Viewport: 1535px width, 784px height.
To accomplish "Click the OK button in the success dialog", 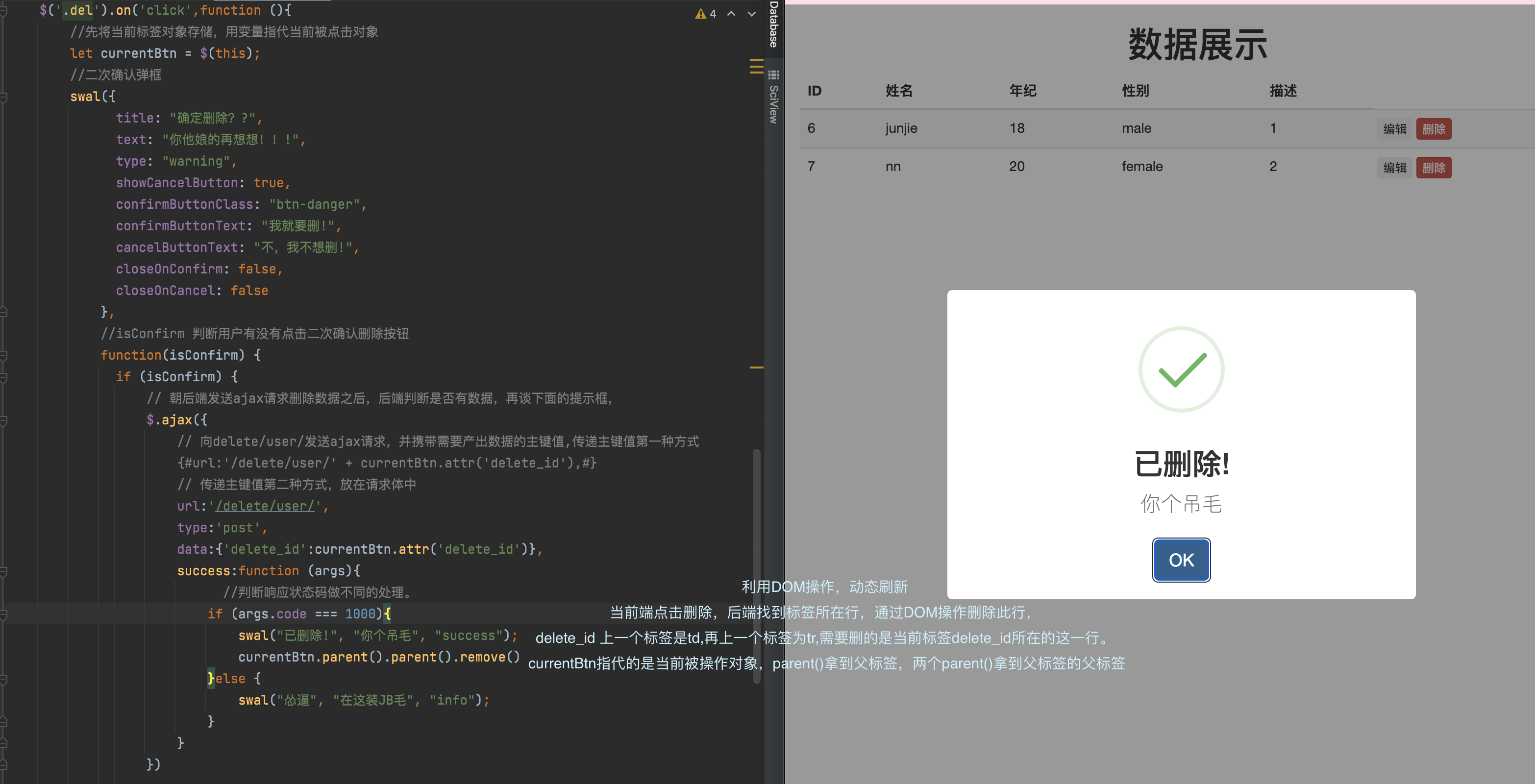I will click(1181, 560).
